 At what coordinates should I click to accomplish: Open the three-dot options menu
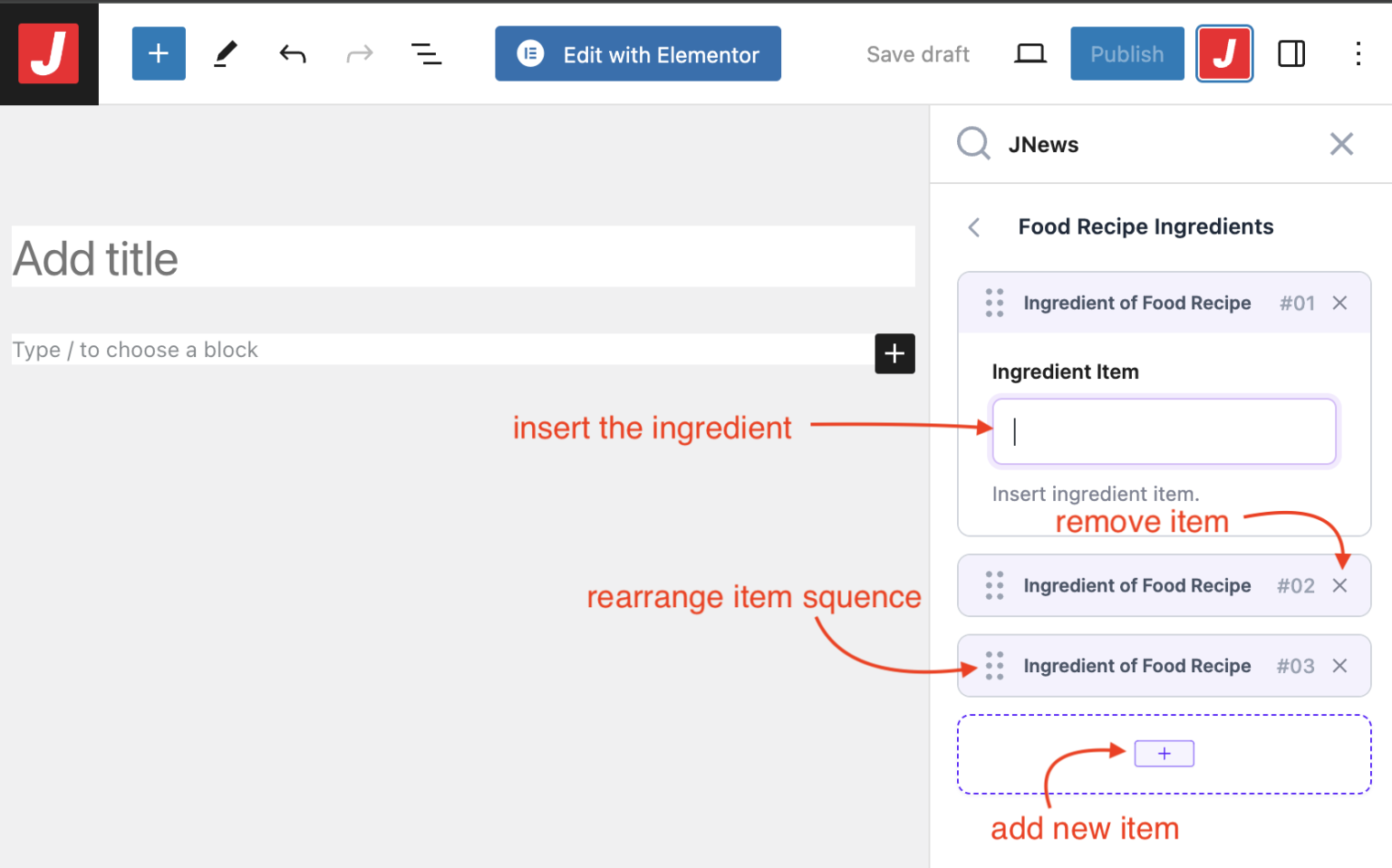coord(1358,53)
